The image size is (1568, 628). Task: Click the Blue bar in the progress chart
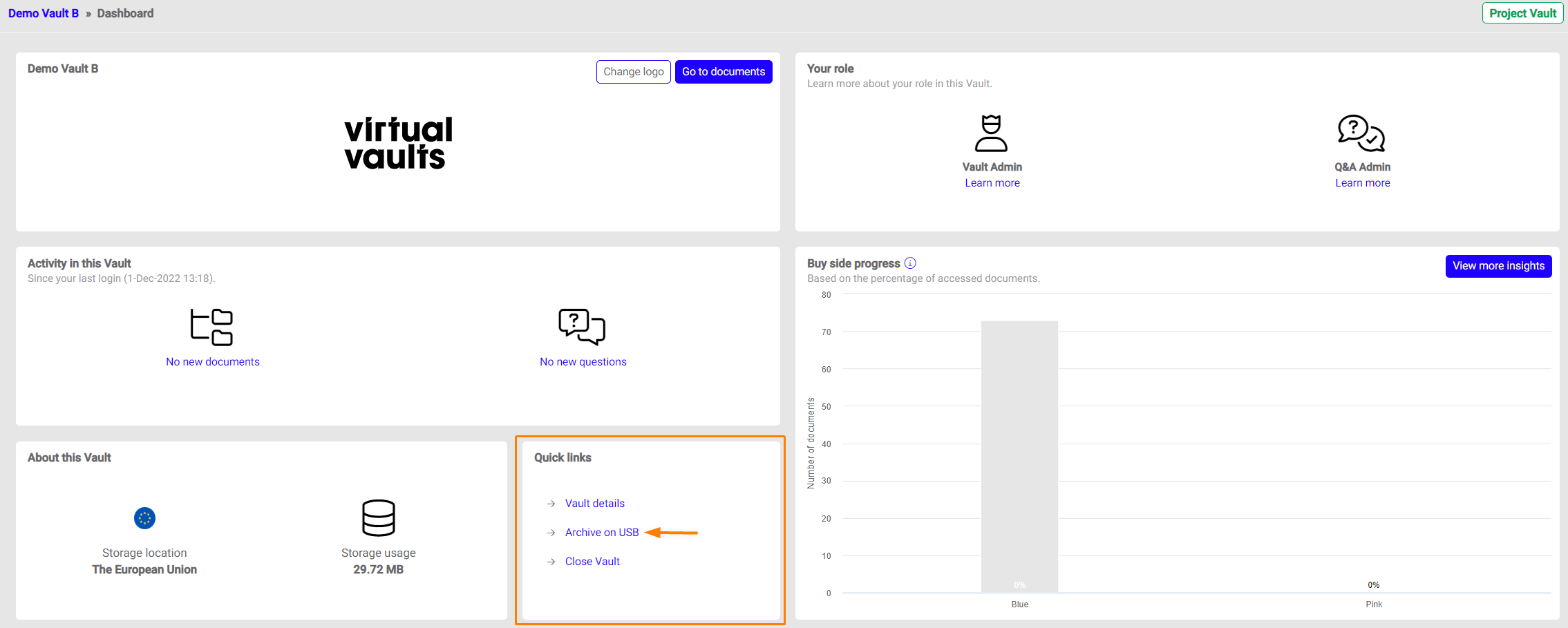1019,456
